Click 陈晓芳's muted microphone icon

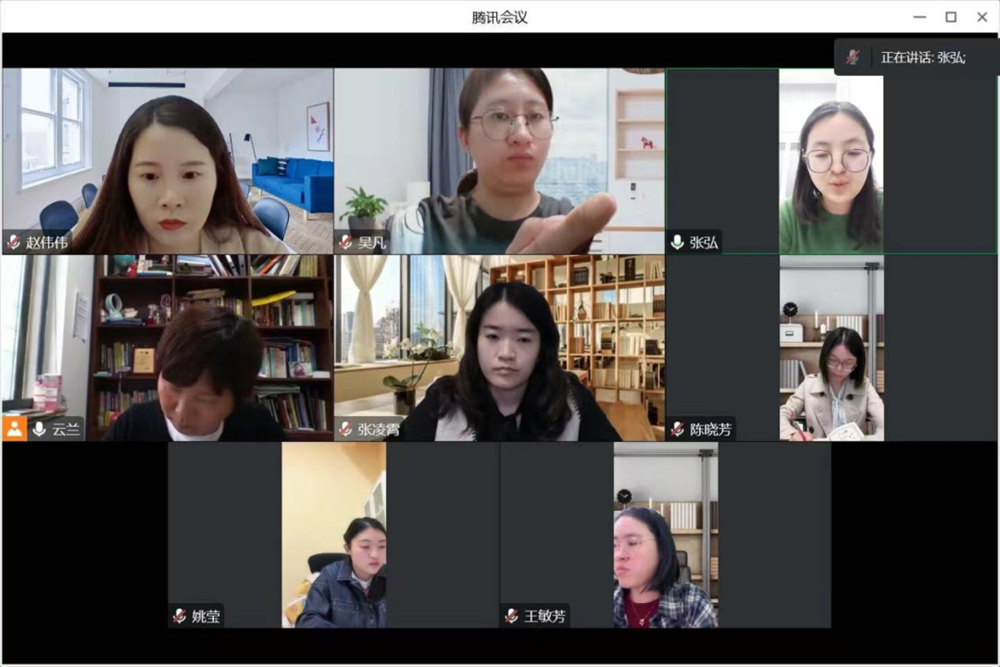(x=677, y=429)
